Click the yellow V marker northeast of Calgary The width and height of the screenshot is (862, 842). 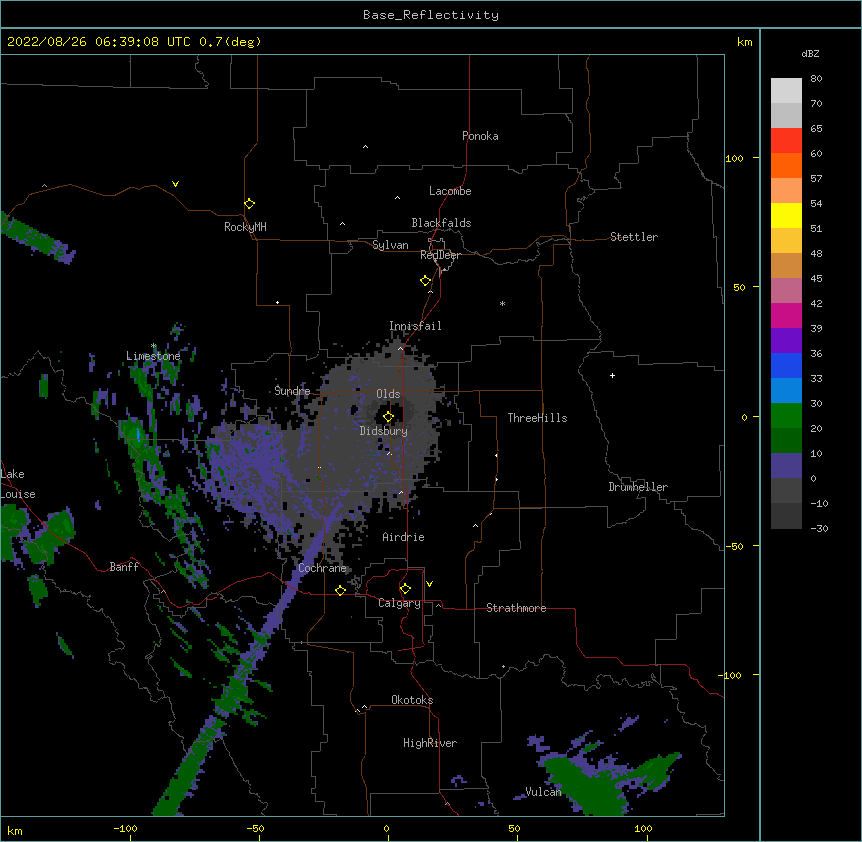[429, 584]
